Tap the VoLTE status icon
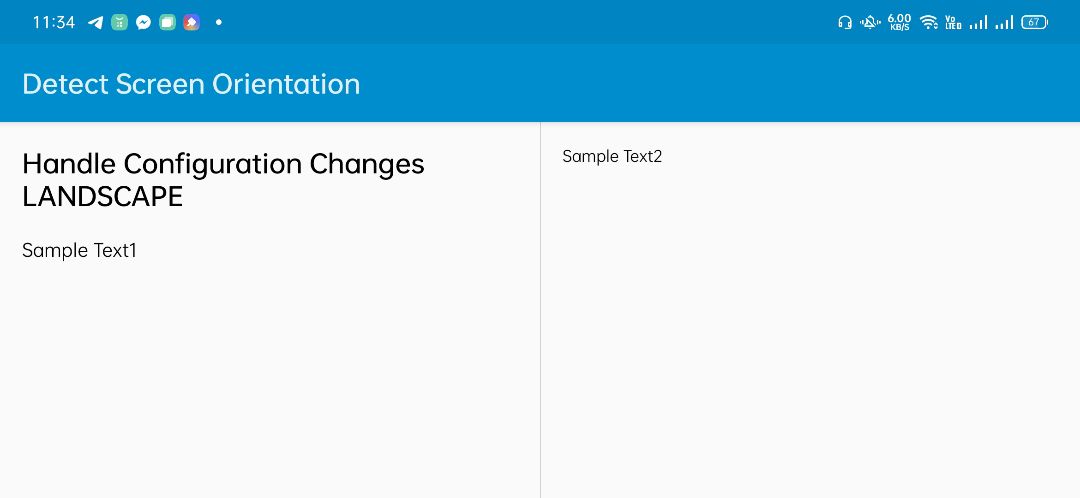 pos(953,22)
